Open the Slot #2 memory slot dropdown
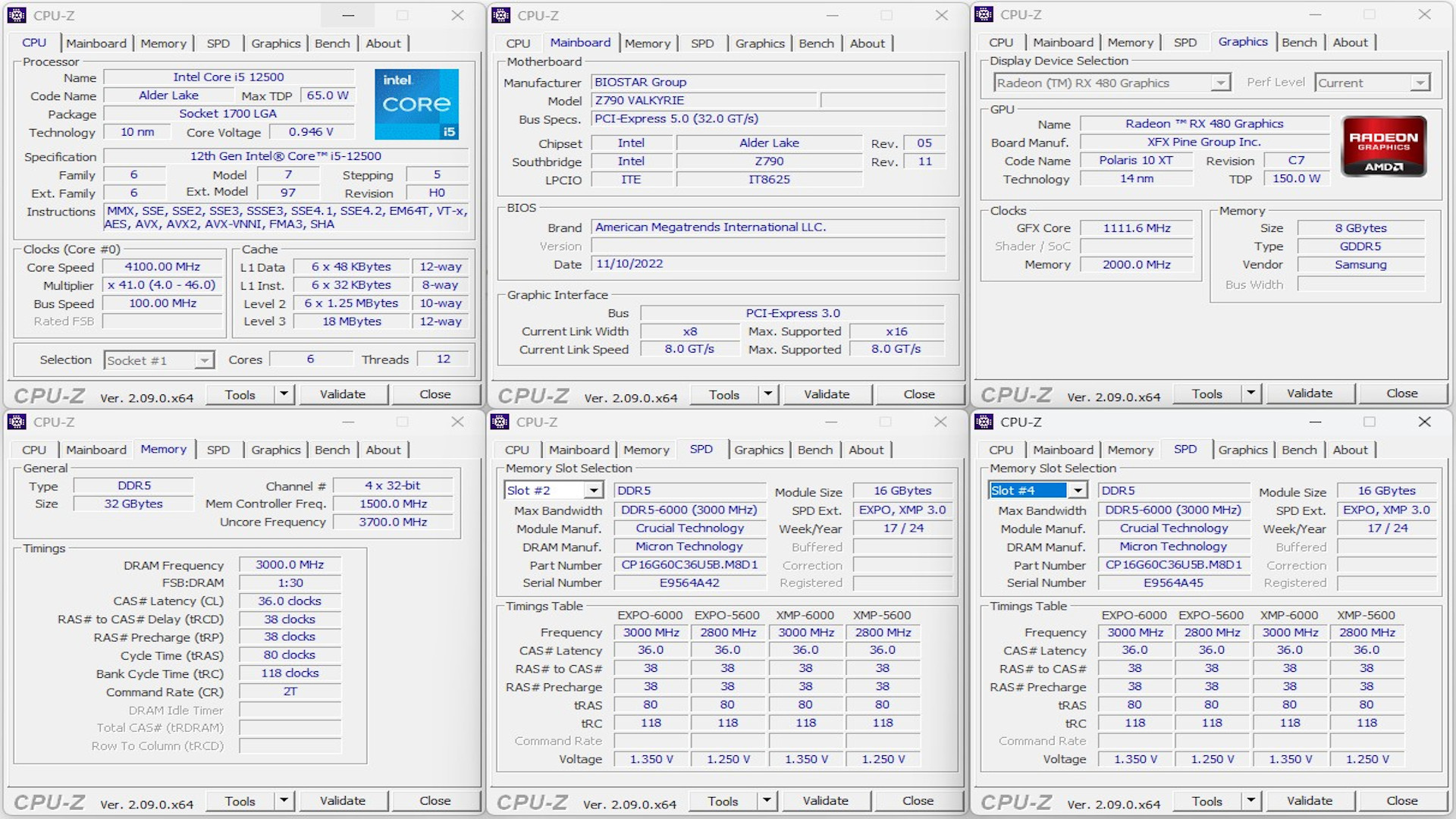This screenshot has height=819, width=1456. (594, 491)
